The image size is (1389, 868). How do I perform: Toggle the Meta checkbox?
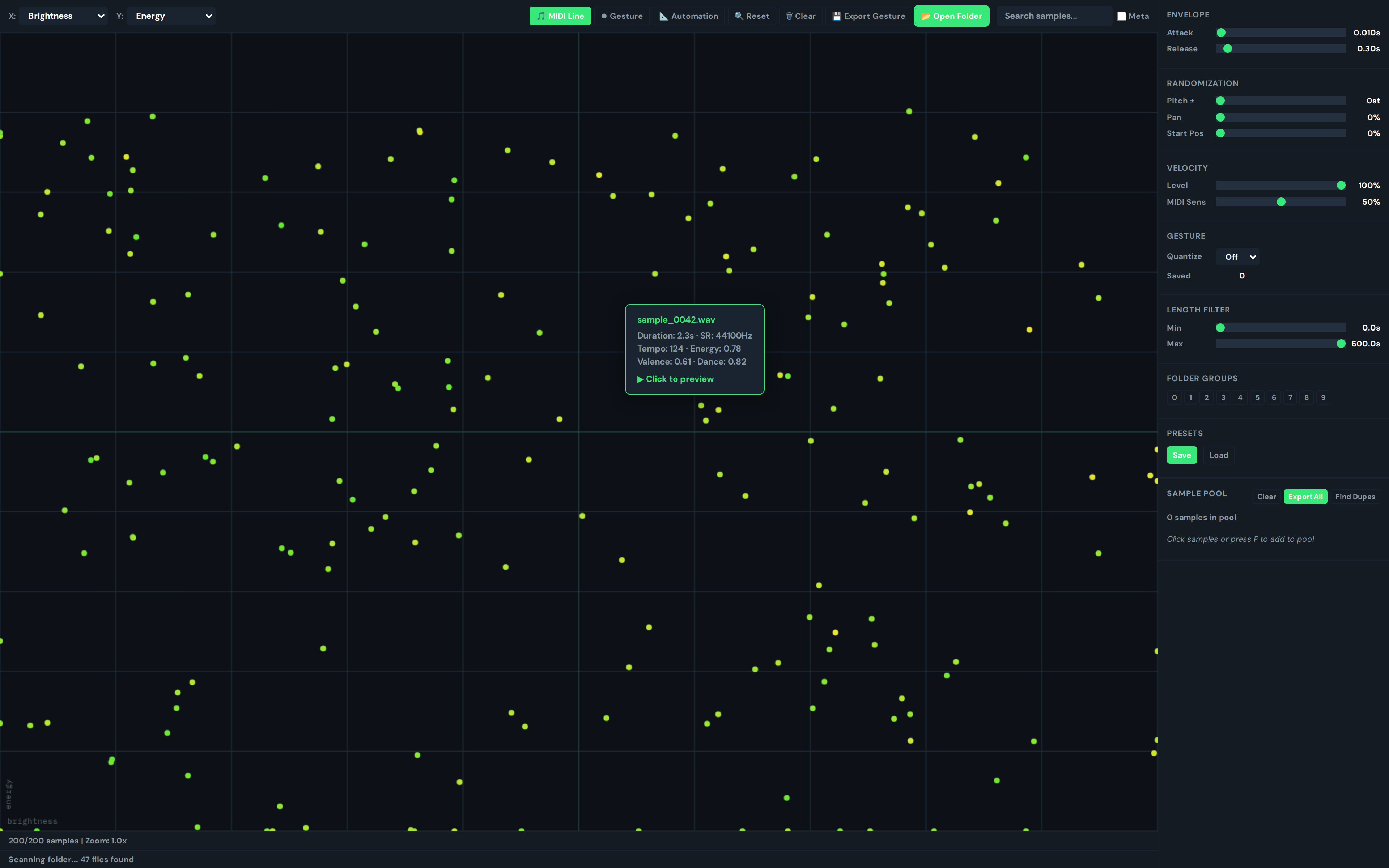[x=1121, y=16]
